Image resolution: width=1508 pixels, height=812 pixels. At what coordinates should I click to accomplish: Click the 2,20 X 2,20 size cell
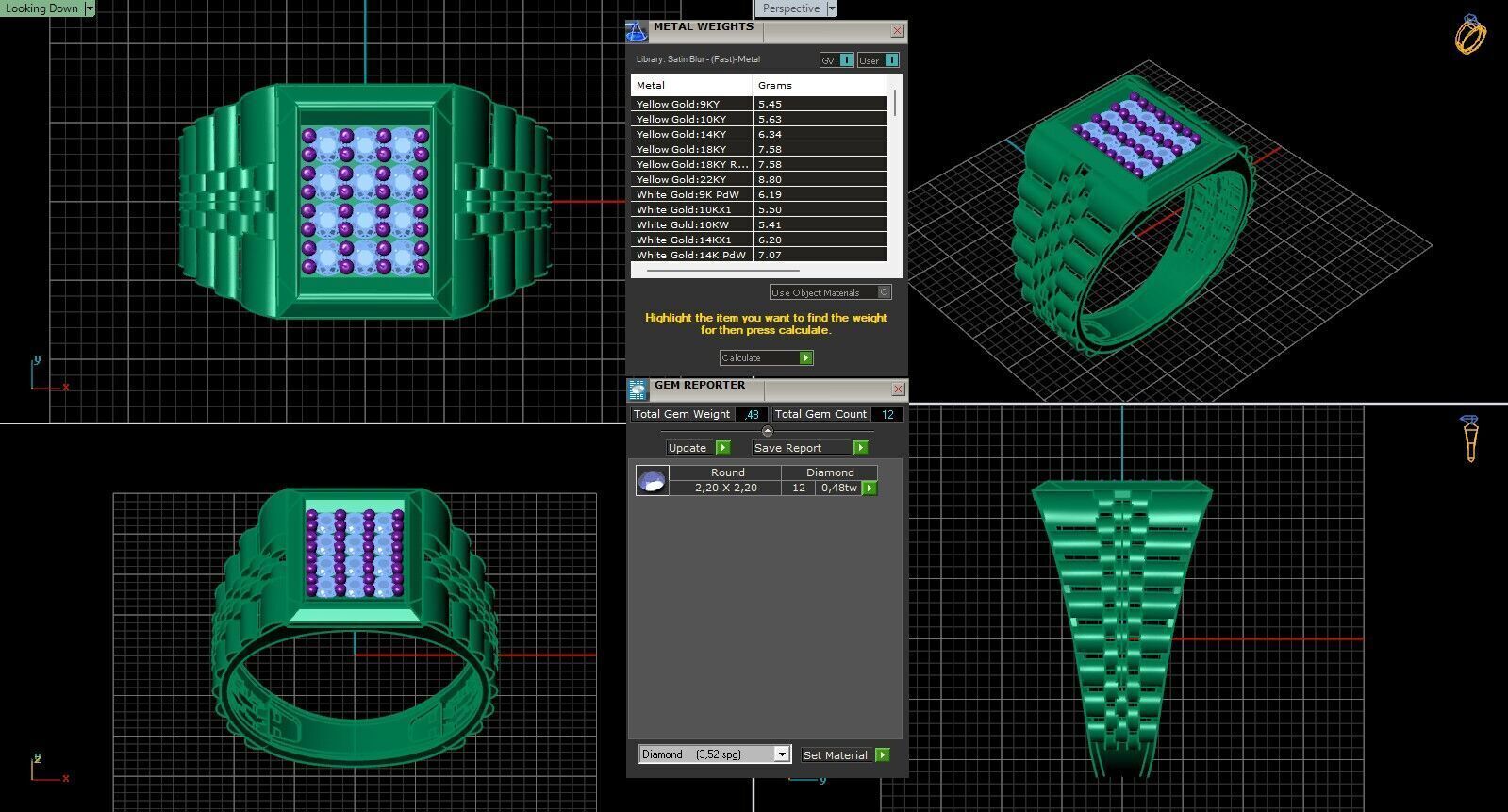(726, 488)
